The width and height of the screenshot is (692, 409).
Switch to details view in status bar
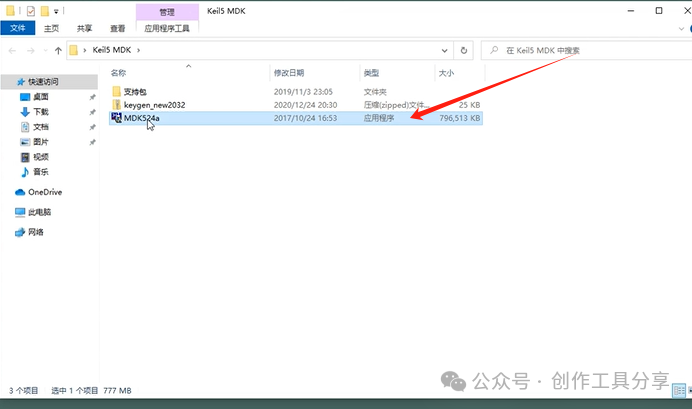pos(679,390)
